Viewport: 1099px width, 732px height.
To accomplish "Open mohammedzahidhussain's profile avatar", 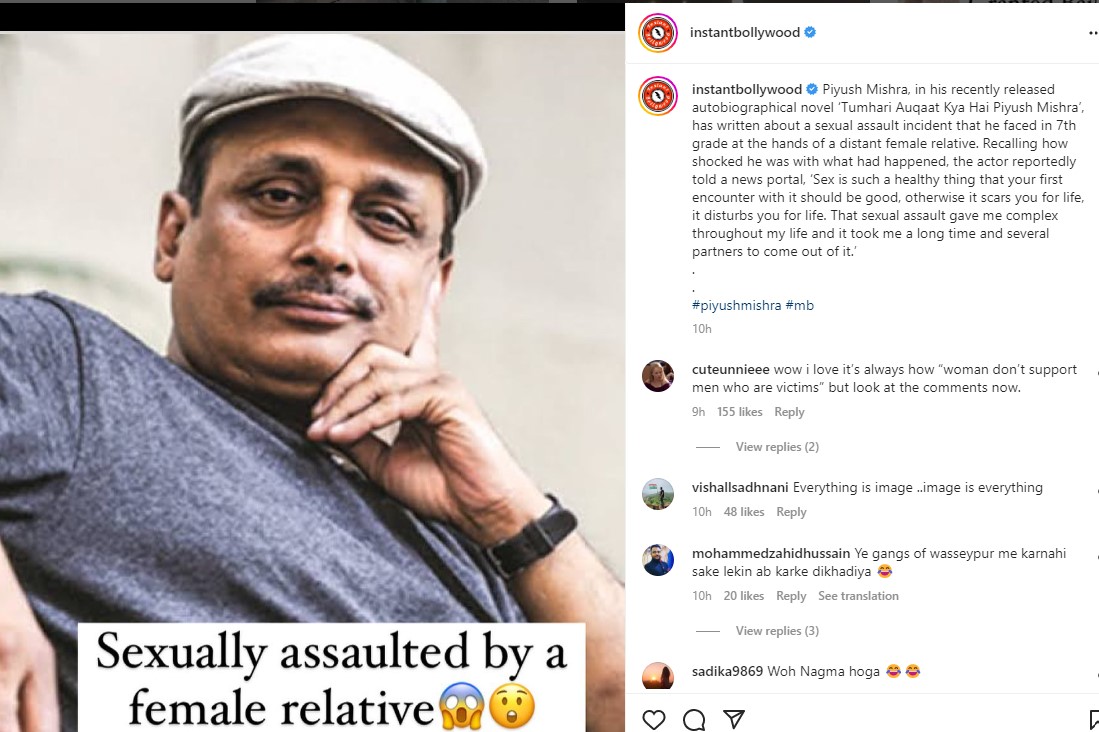I will point(658,560).
